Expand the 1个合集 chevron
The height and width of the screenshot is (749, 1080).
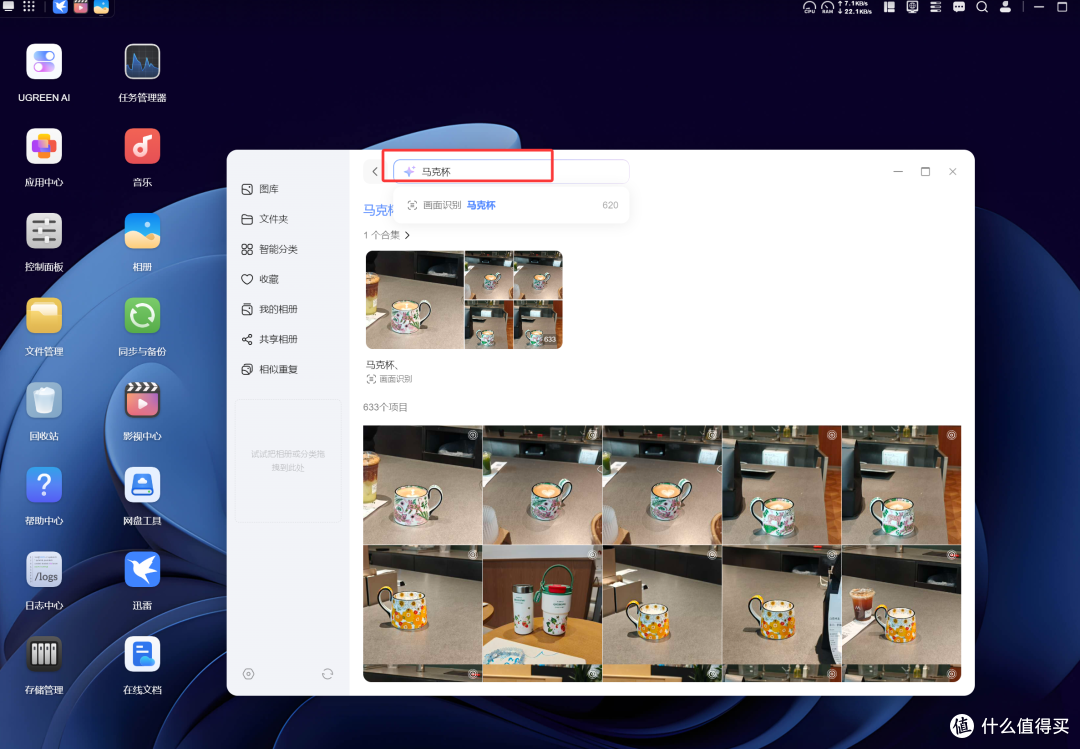tap(407, 235)
